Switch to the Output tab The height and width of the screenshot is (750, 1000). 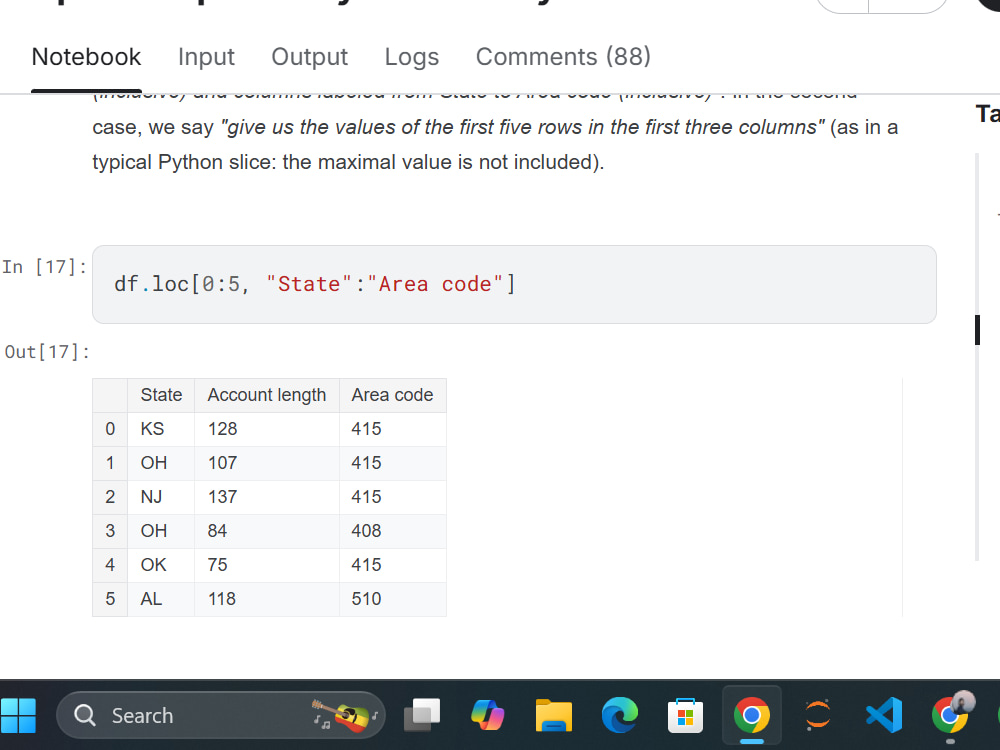(309, 57)
